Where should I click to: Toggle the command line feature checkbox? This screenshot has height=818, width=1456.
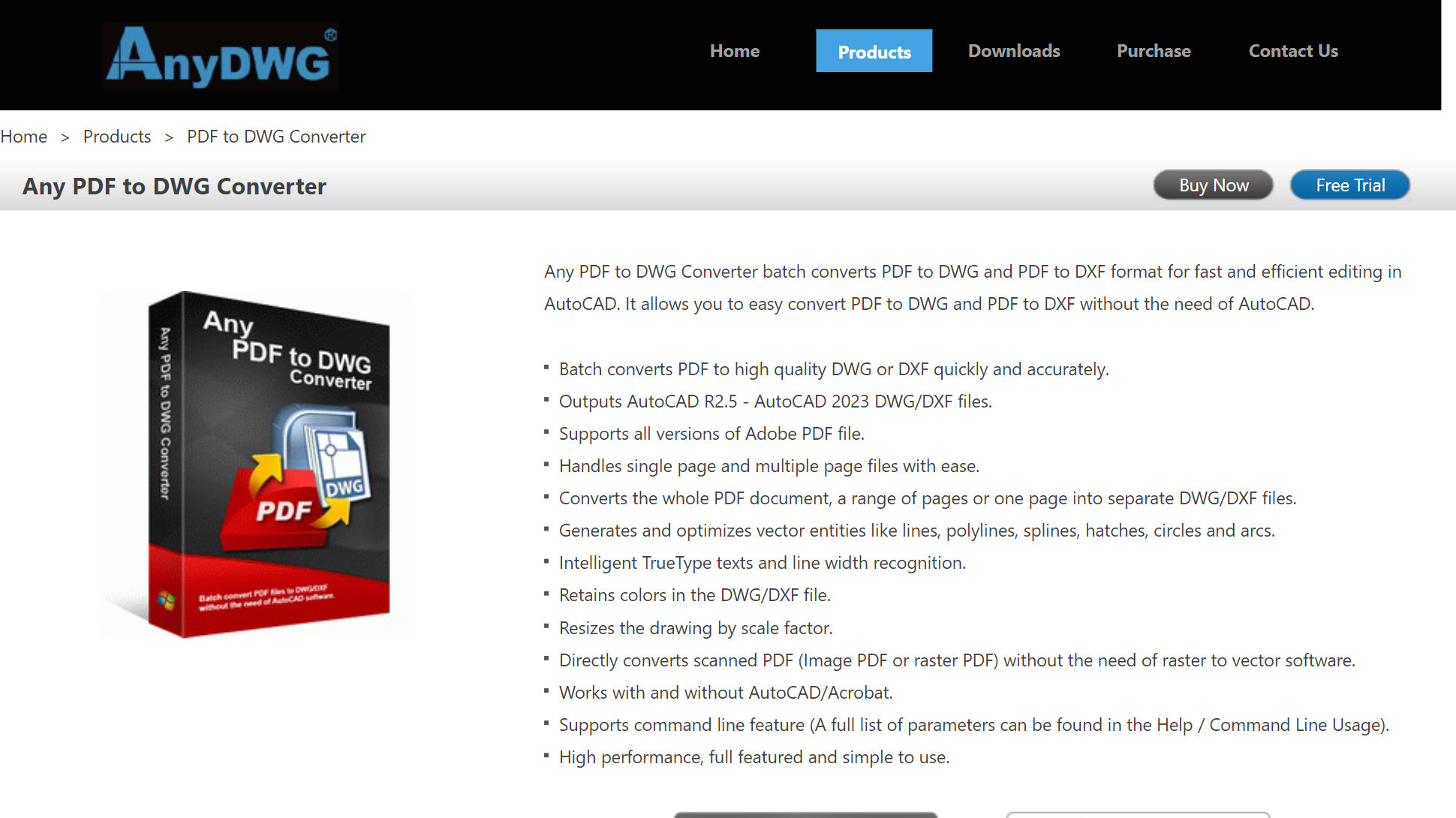coord(548,725)
